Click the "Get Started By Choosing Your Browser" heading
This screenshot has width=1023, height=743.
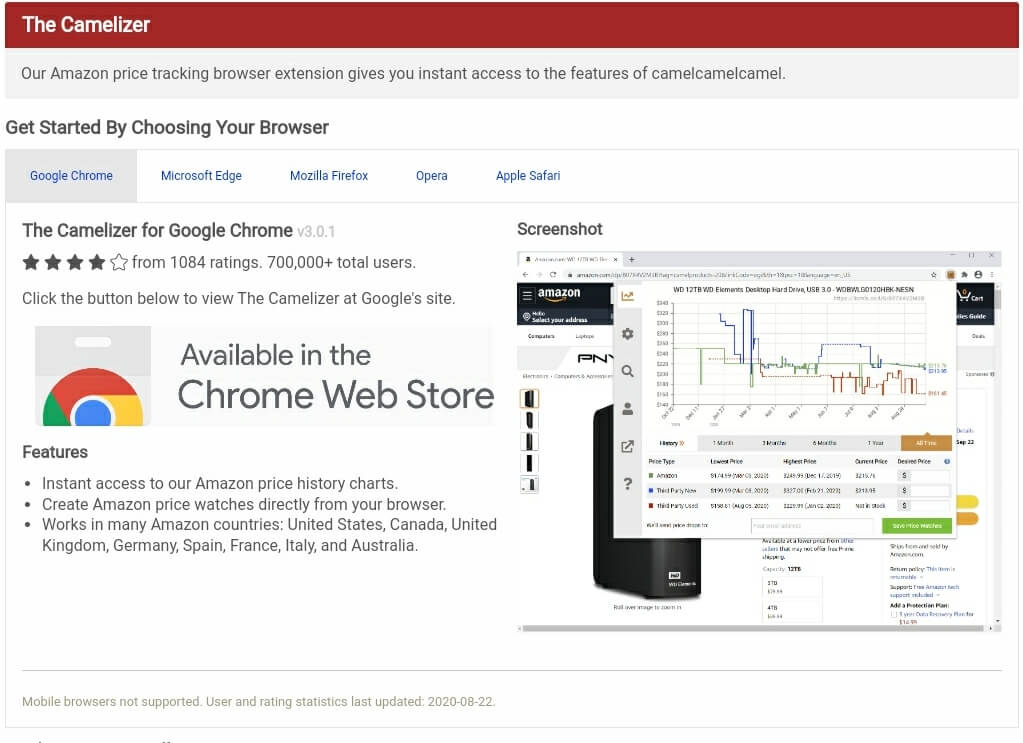(167, 127)
